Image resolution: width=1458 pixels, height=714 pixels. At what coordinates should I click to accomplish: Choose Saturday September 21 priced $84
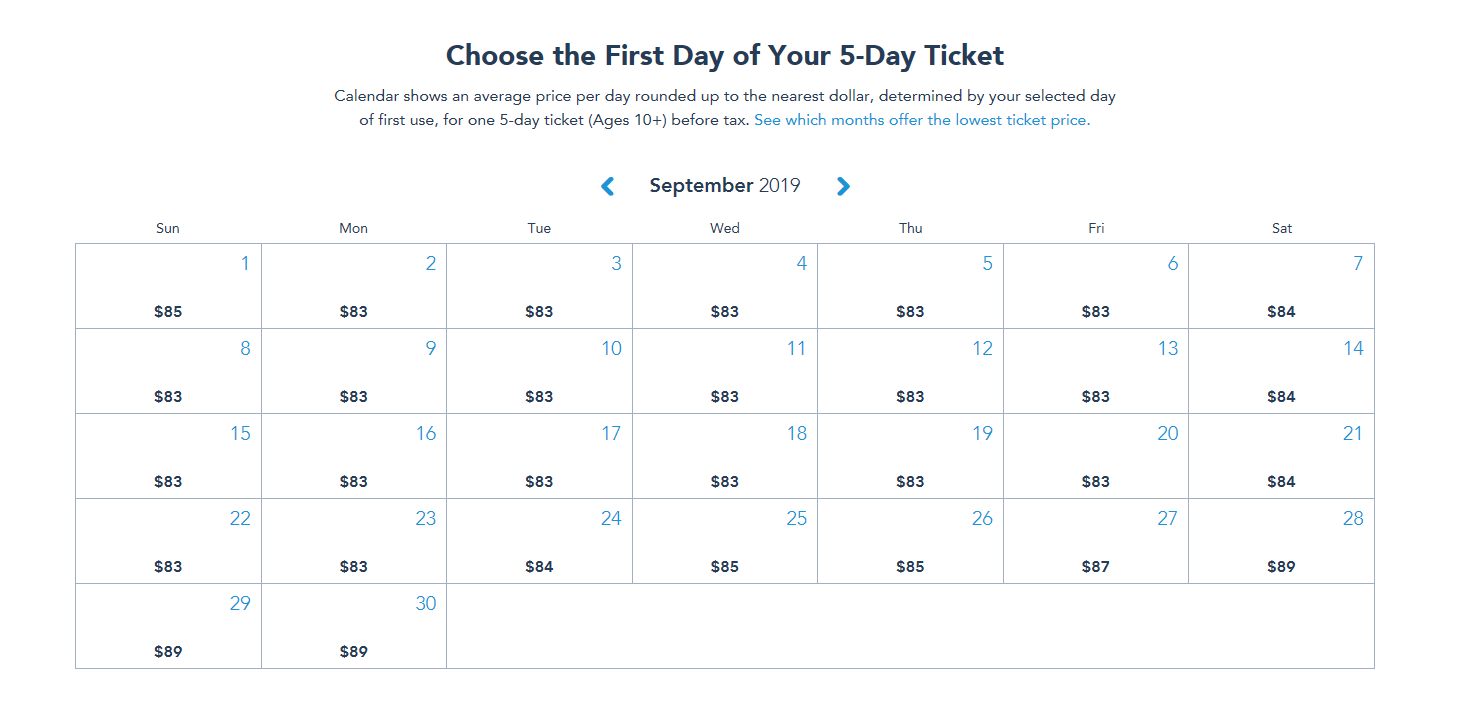[1281, 456]
